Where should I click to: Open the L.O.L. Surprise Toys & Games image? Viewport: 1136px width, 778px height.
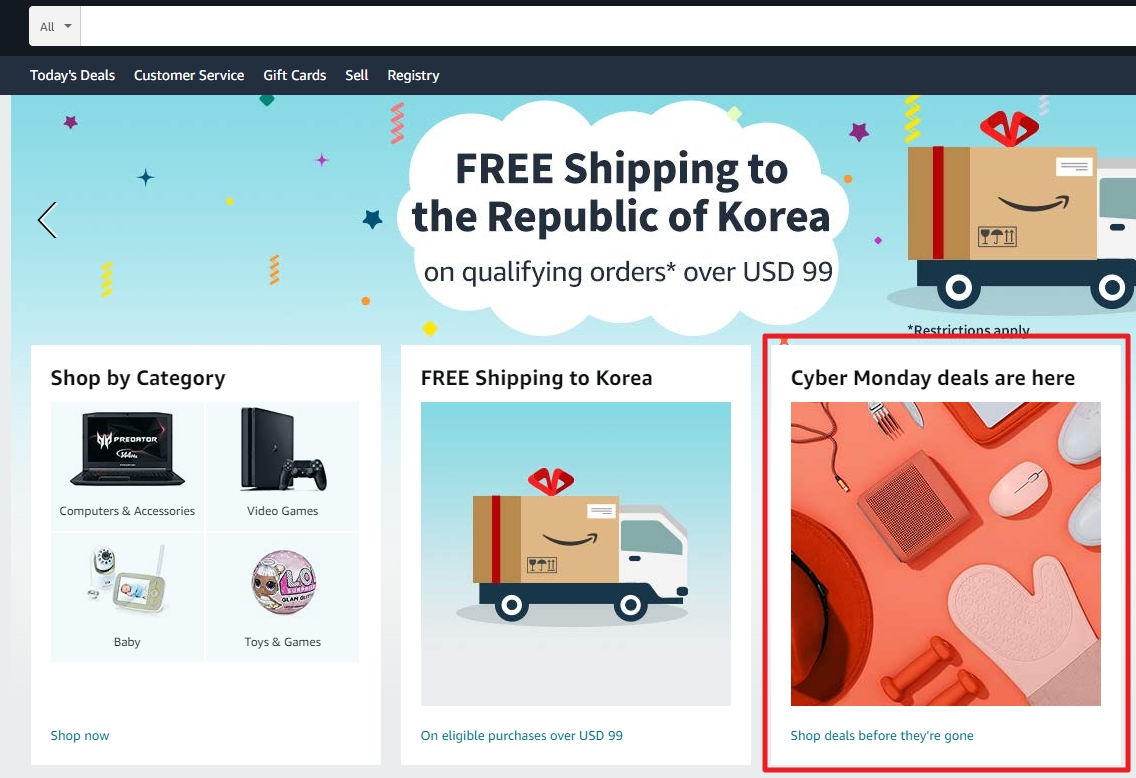283,581
